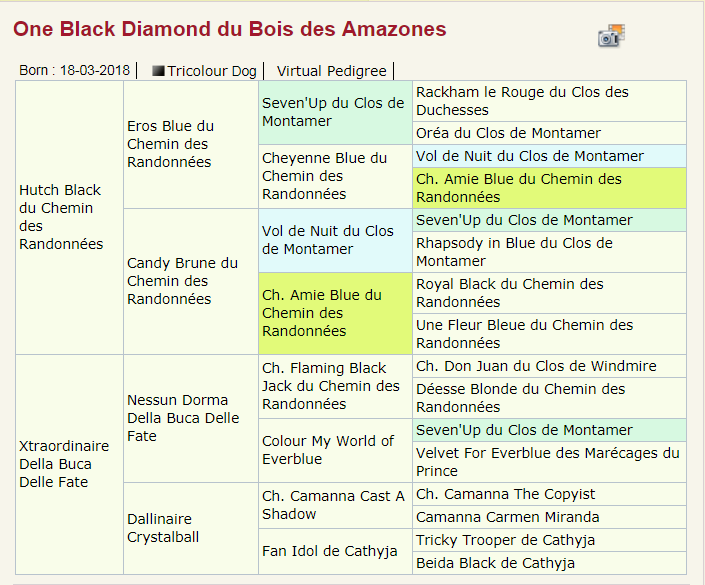Viewport: 705px width, 585px height.
Task: Open Tricky Trooper de Cathyja
Action: [x=505, y=540]
